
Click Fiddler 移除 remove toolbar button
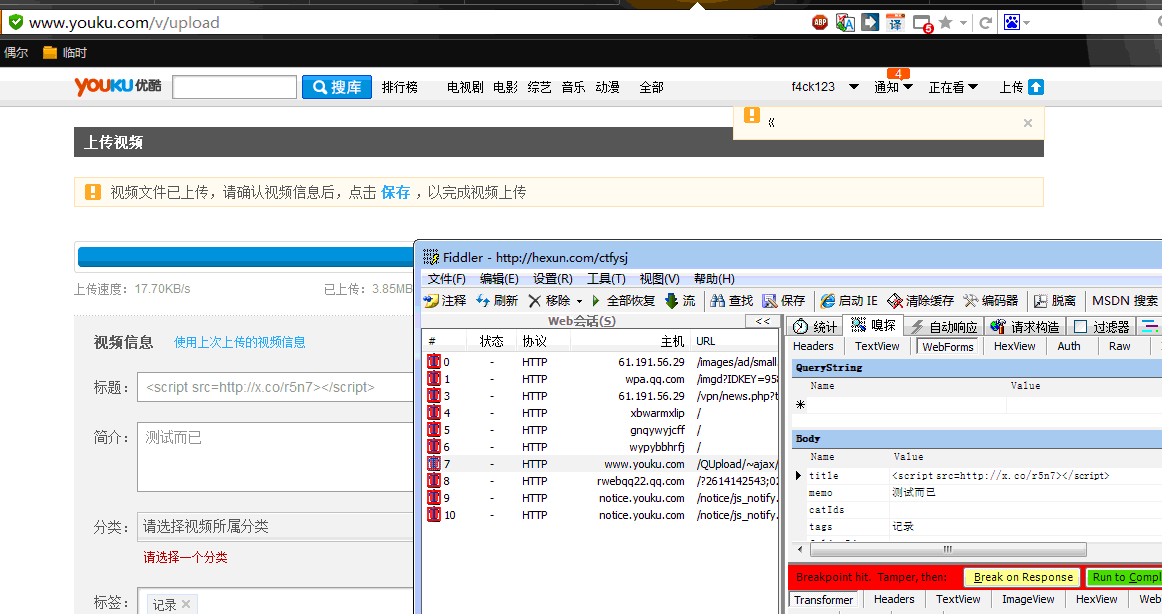[549, 301]
